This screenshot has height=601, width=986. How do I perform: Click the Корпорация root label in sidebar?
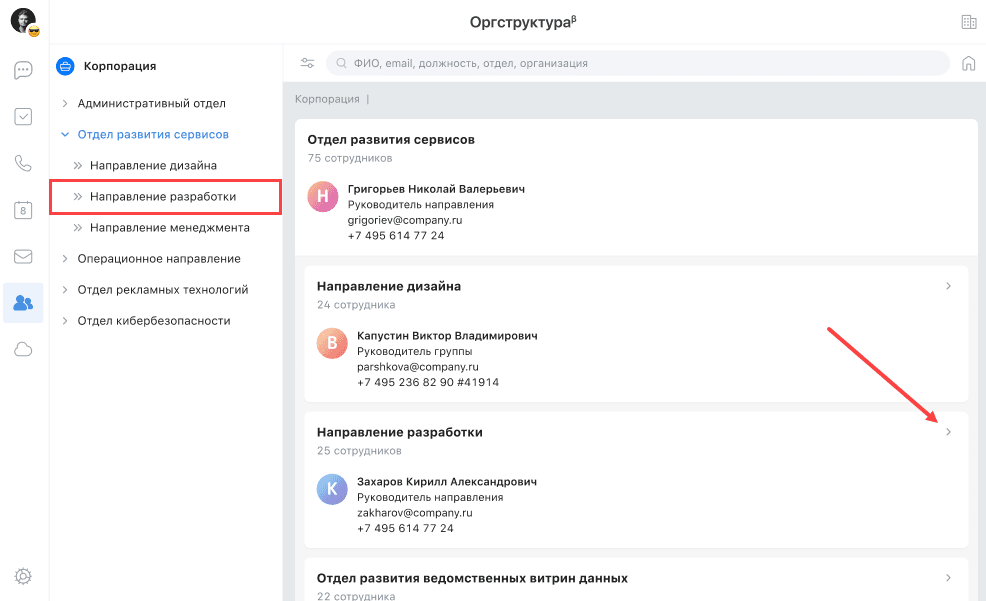(120, 66)
